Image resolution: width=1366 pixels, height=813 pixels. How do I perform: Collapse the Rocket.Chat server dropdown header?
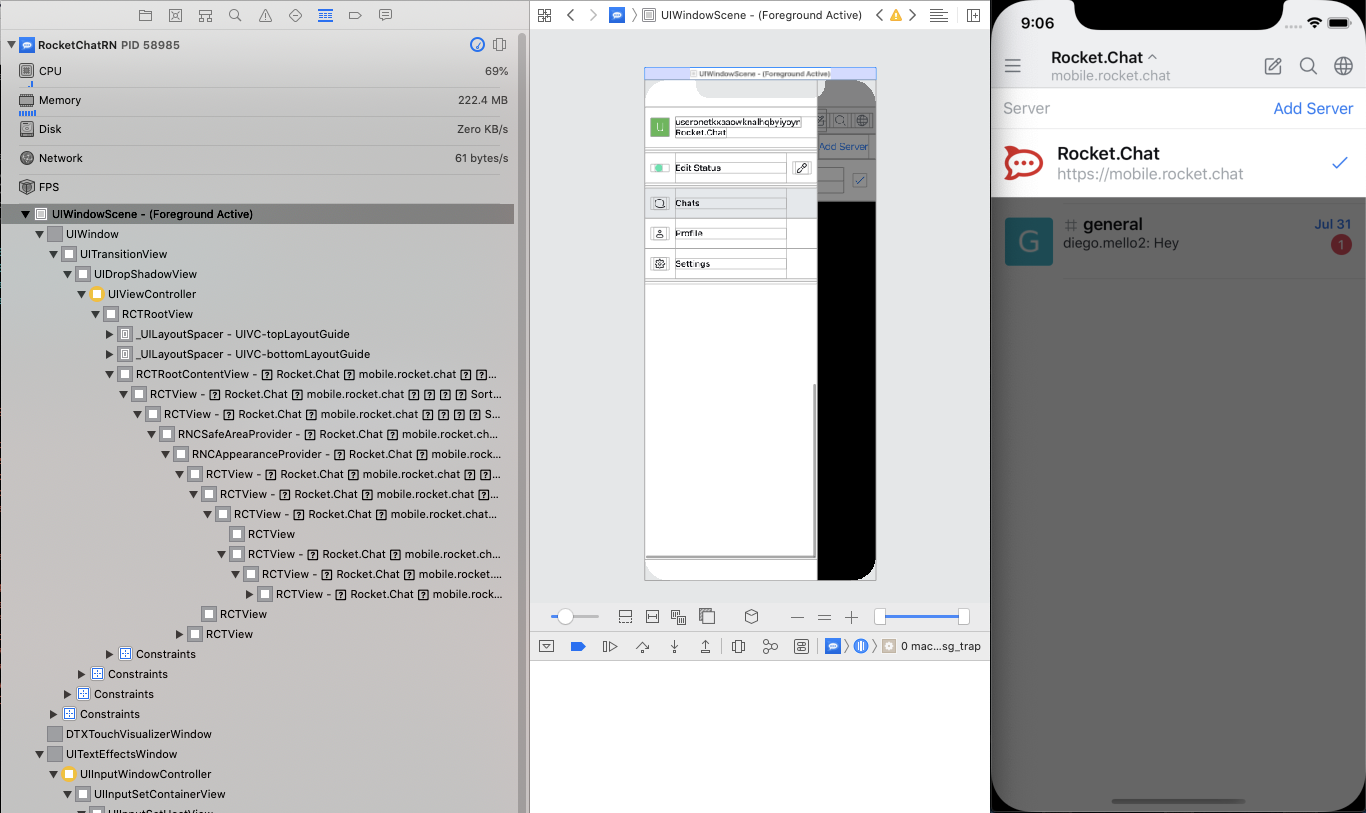tap(1110, 65)
